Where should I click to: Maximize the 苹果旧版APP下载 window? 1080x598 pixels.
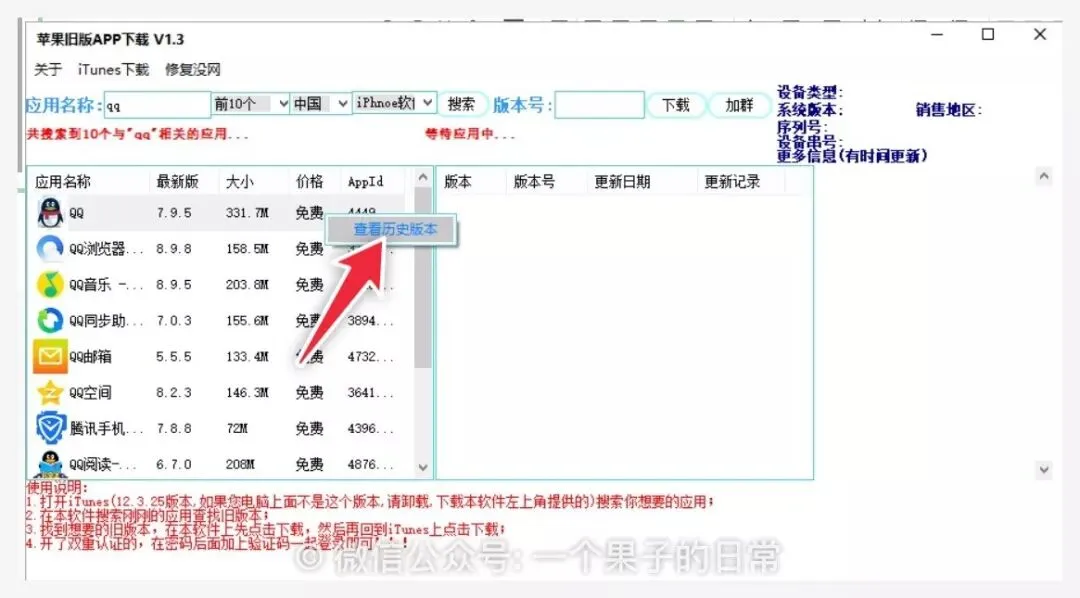(x=988, y=34)
